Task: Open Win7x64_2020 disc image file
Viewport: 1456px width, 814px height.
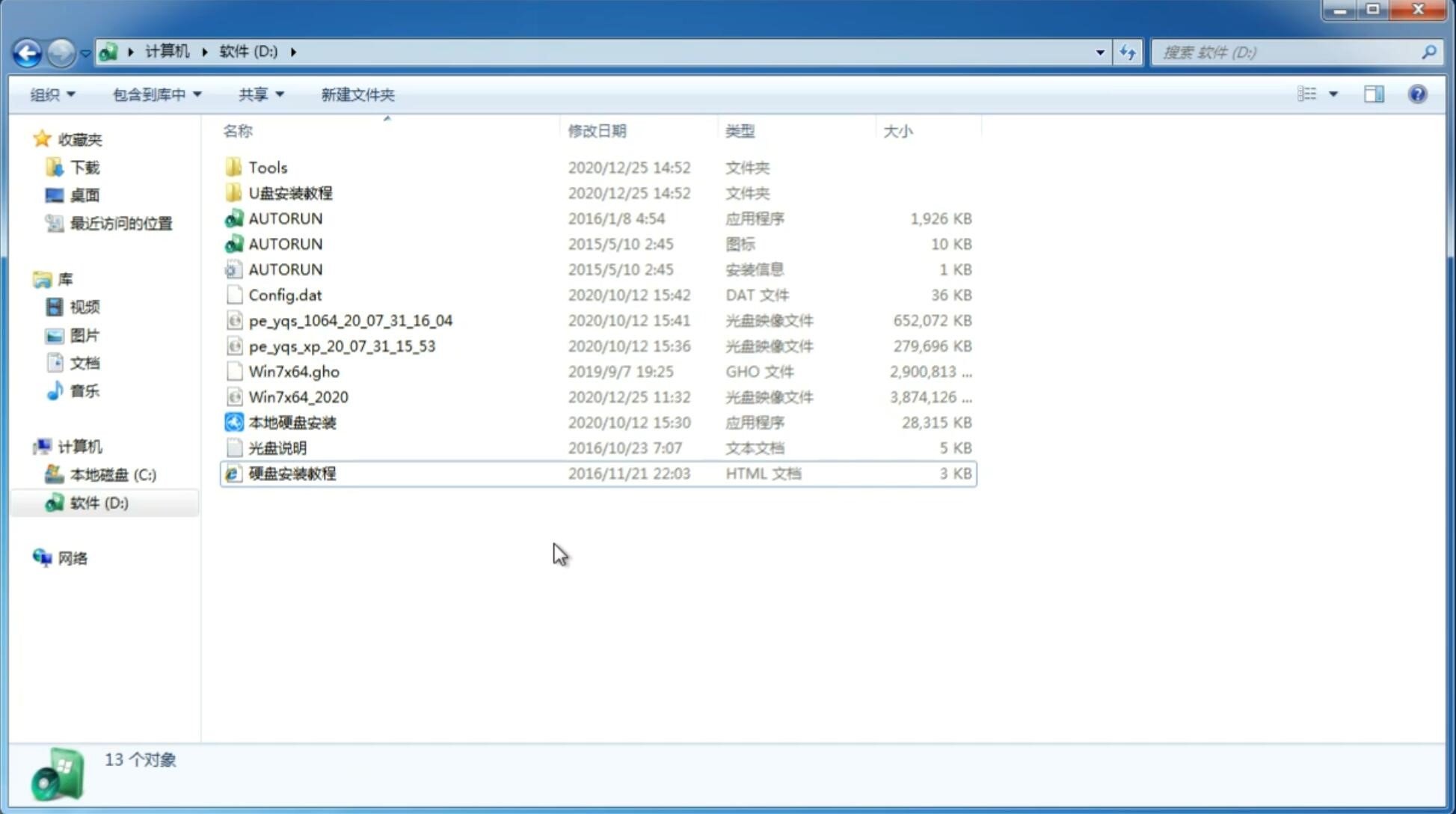Action: click(298, 397)
